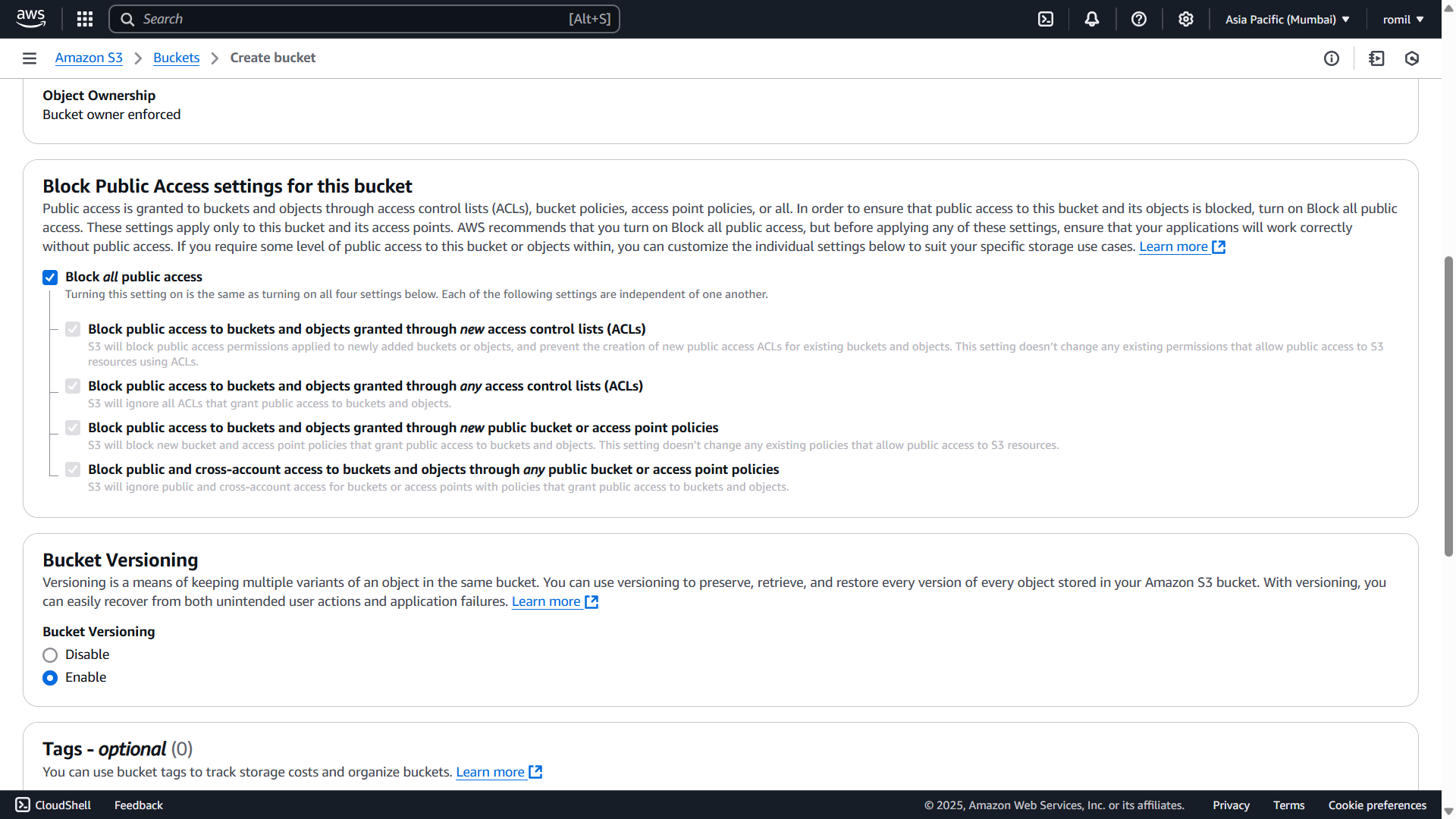Go to Amazon S3 breadcrumb

(89, 58)
